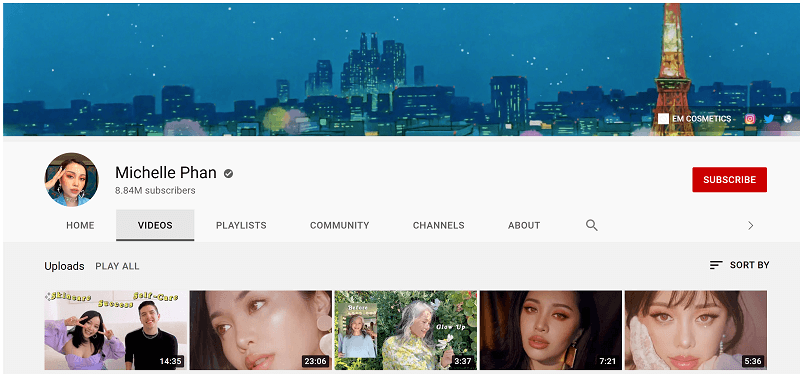800x374 pixels.
Task: Expand tabs with the right chevron arrow
Action: pyautogui.click(x=751, y=226)
